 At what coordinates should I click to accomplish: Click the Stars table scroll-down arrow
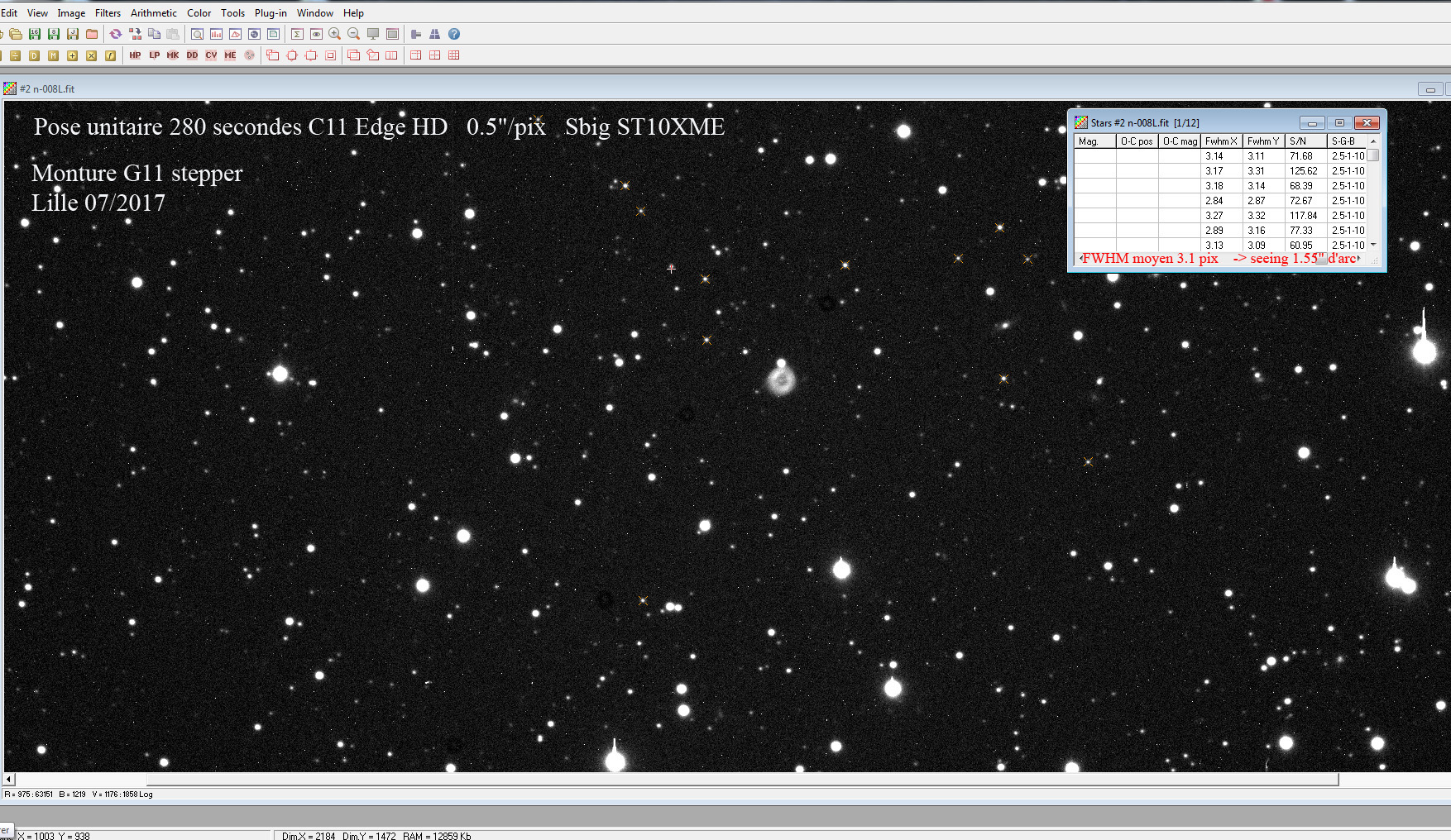point(1373,245)
